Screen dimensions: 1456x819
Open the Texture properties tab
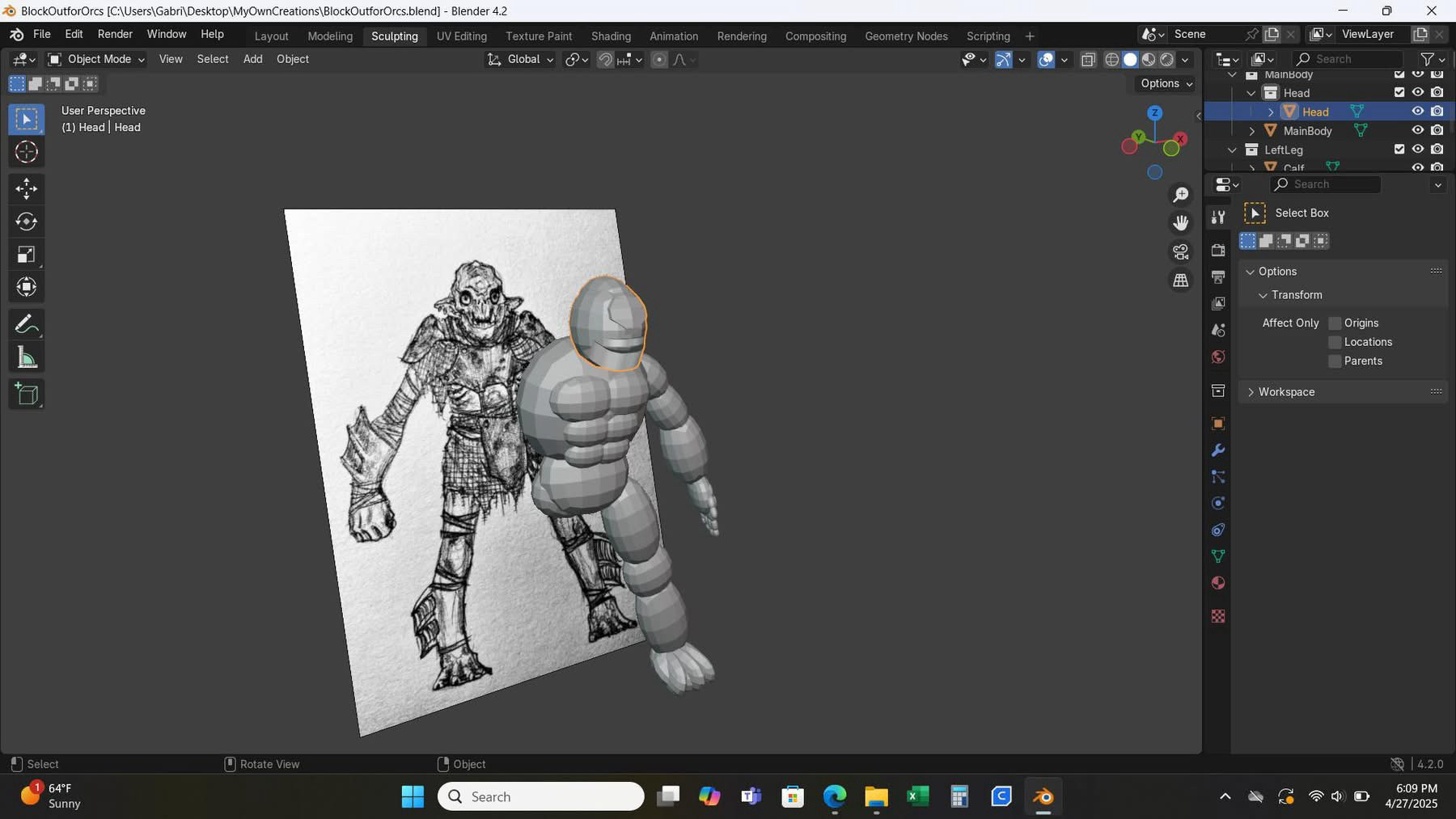coord(1218,616)
